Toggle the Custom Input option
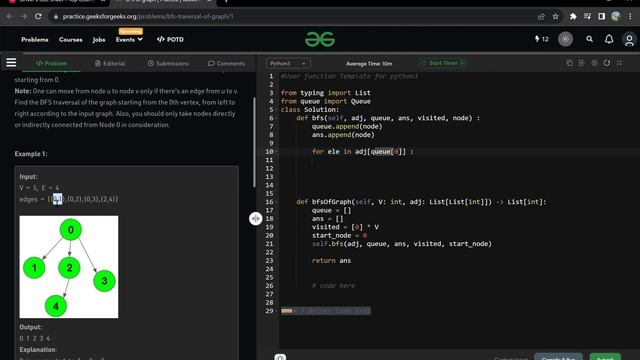The width and height of the screenshot is (640, 360). (x=511, y=358)
